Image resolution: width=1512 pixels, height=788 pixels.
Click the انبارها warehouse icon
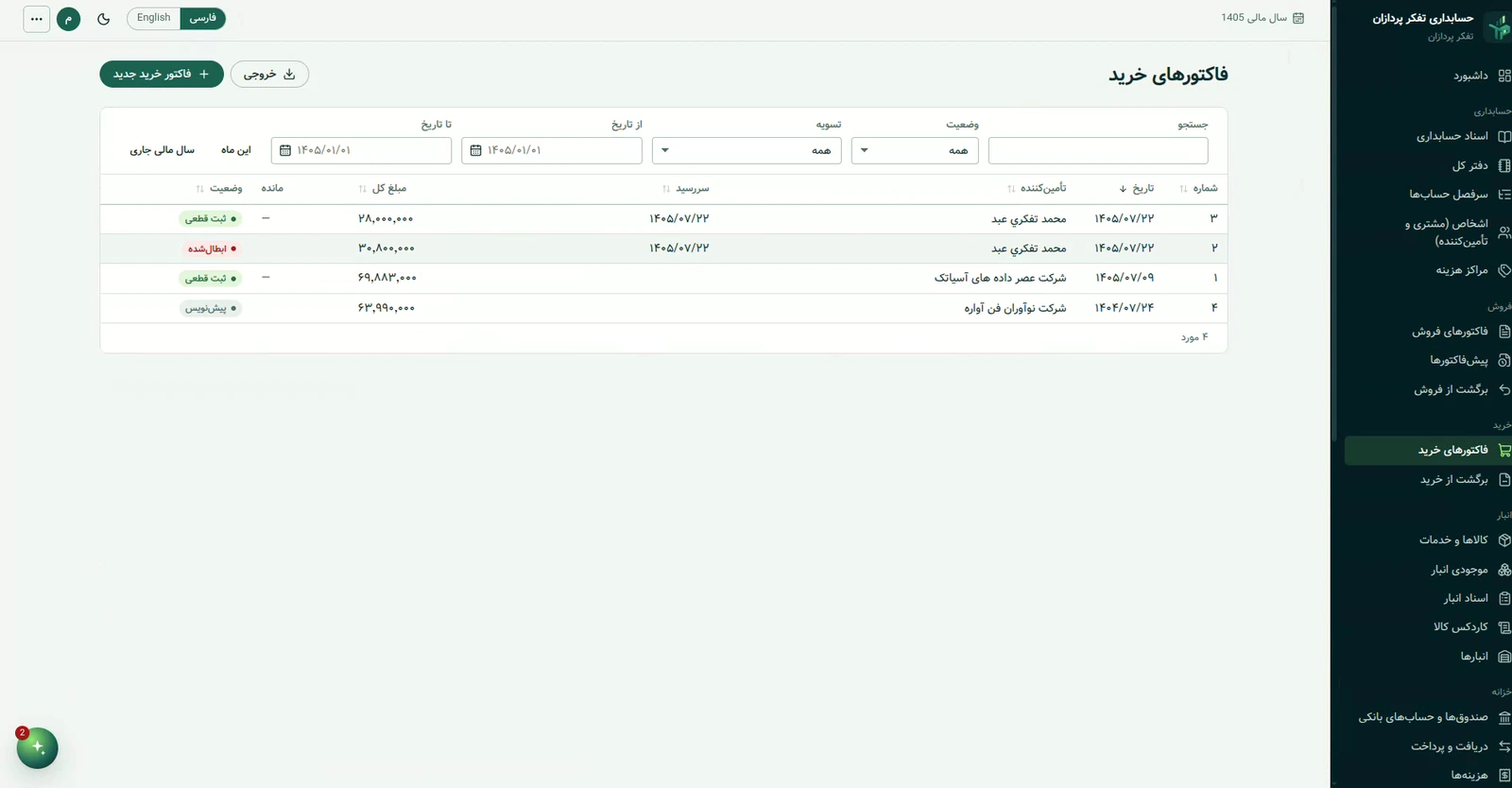pos(1504,657)
